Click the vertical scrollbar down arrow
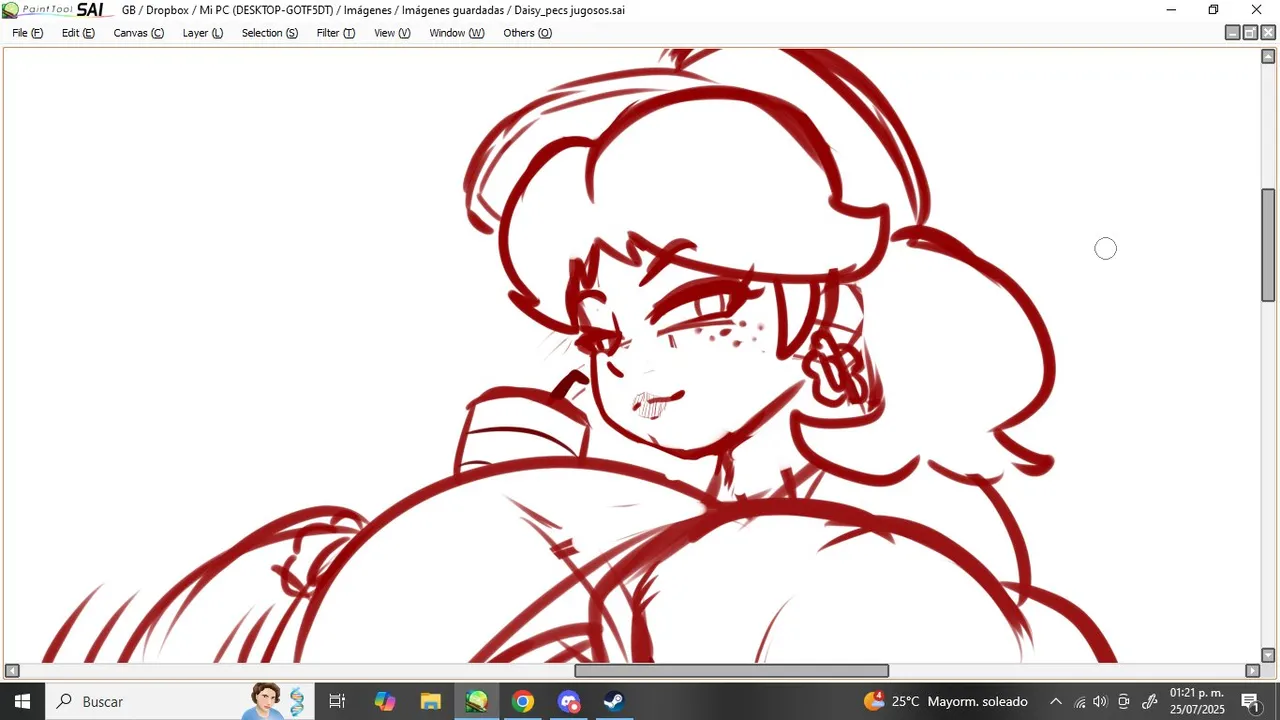Image resolution: width=1280 pixels, height=720 pixels. coord(1268,655)
